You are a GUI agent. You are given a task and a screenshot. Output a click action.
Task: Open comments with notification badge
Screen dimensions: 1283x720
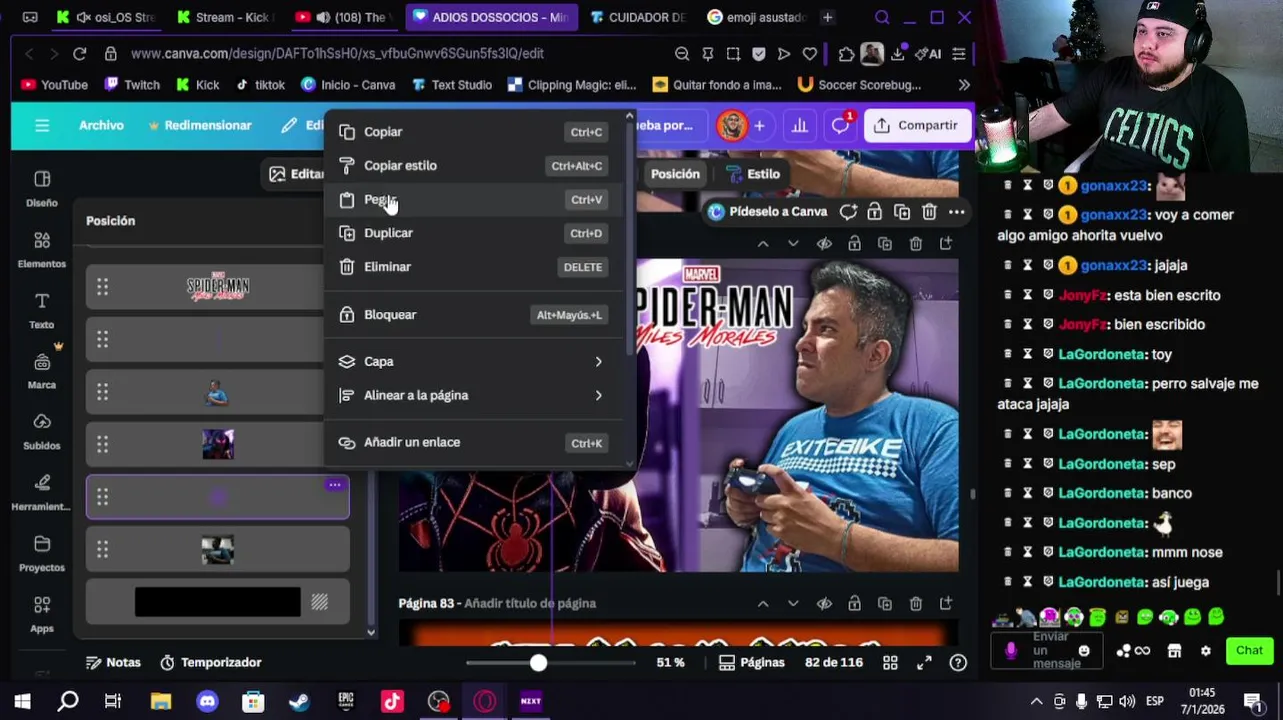pos(840,125)
